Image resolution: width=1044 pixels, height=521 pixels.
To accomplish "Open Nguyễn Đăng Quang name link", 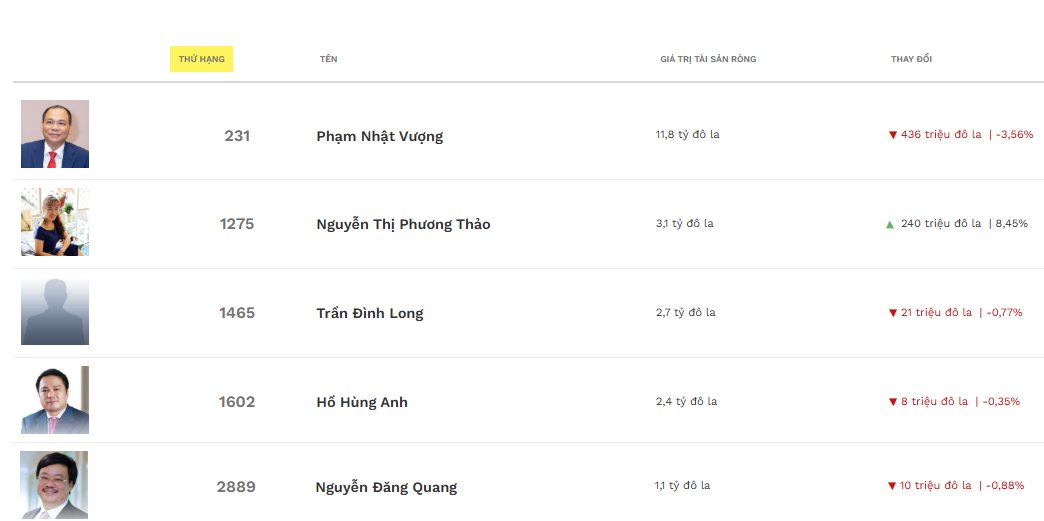I will pos(386,487).
